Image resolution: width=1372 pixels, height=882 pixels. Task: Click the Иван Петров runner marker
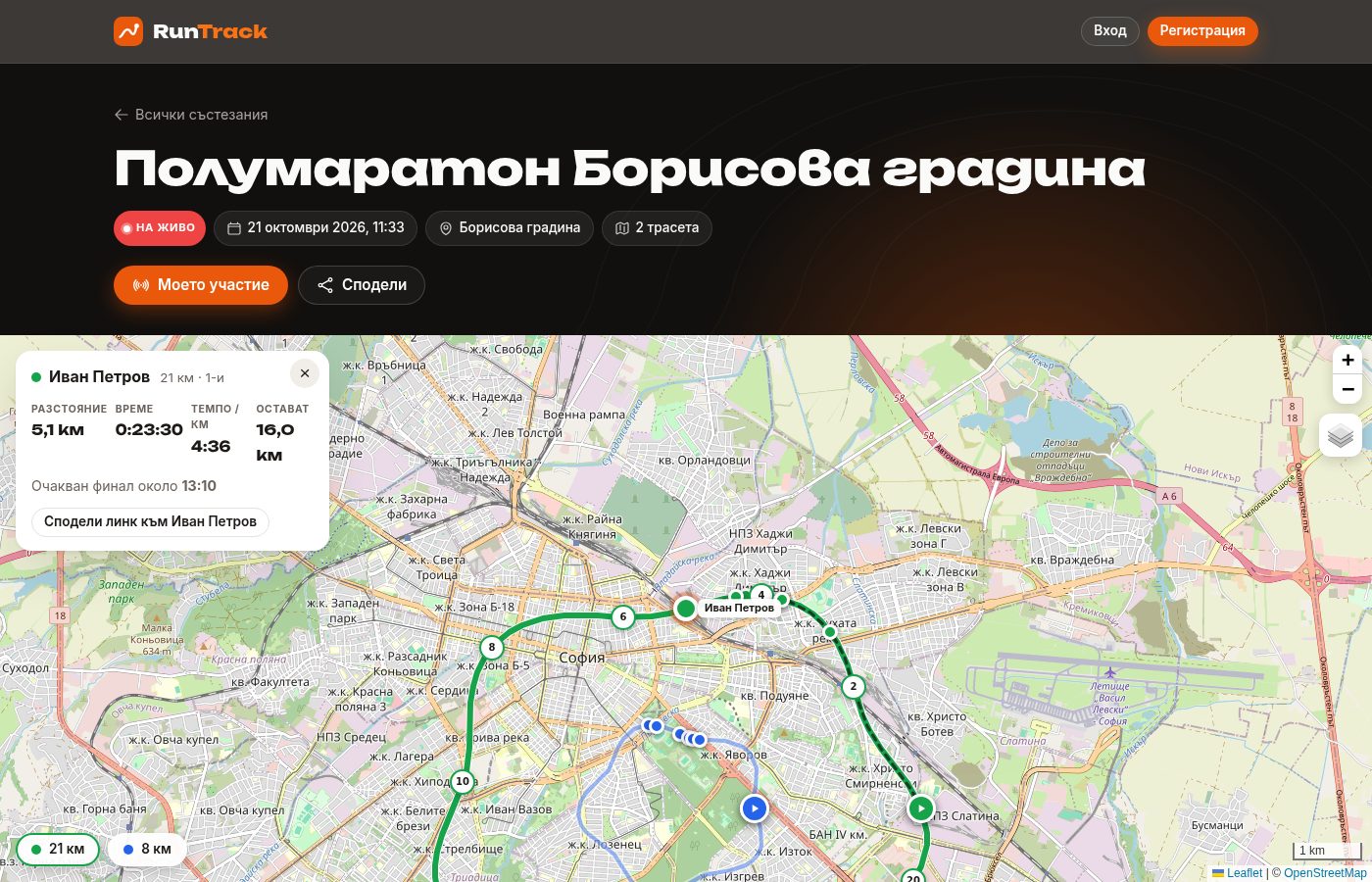[686, 609]
